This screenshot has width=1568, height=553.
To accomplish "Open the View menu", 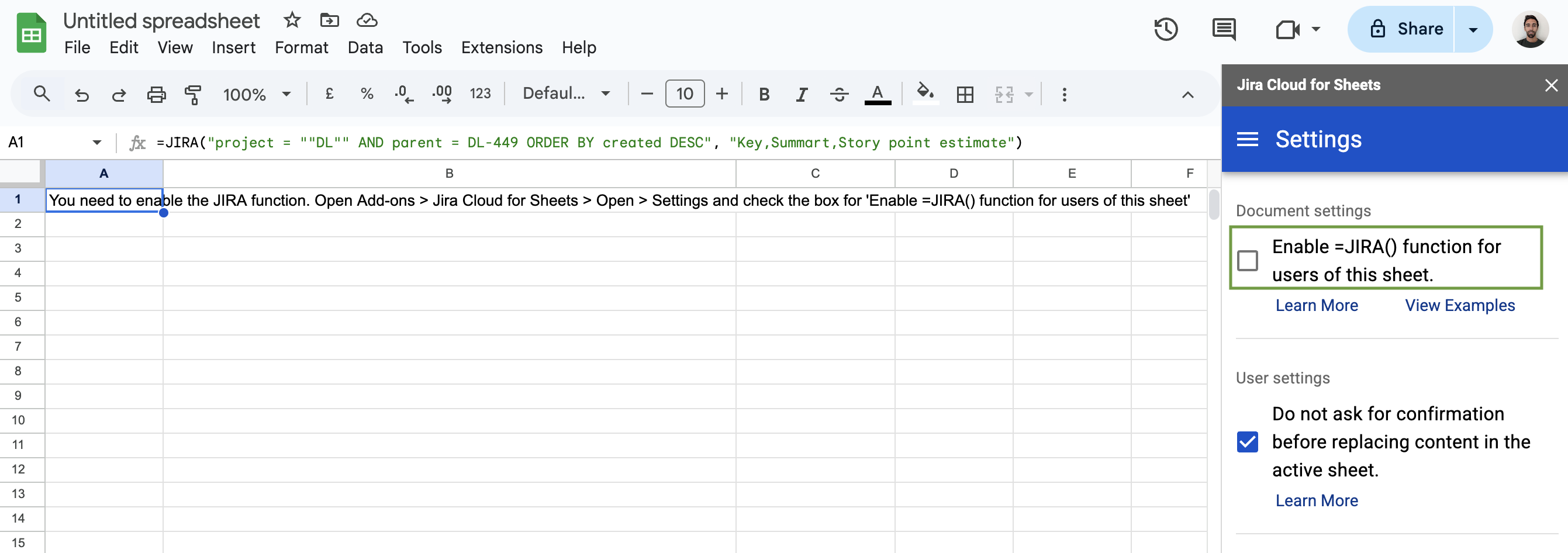I will (175, 47).
